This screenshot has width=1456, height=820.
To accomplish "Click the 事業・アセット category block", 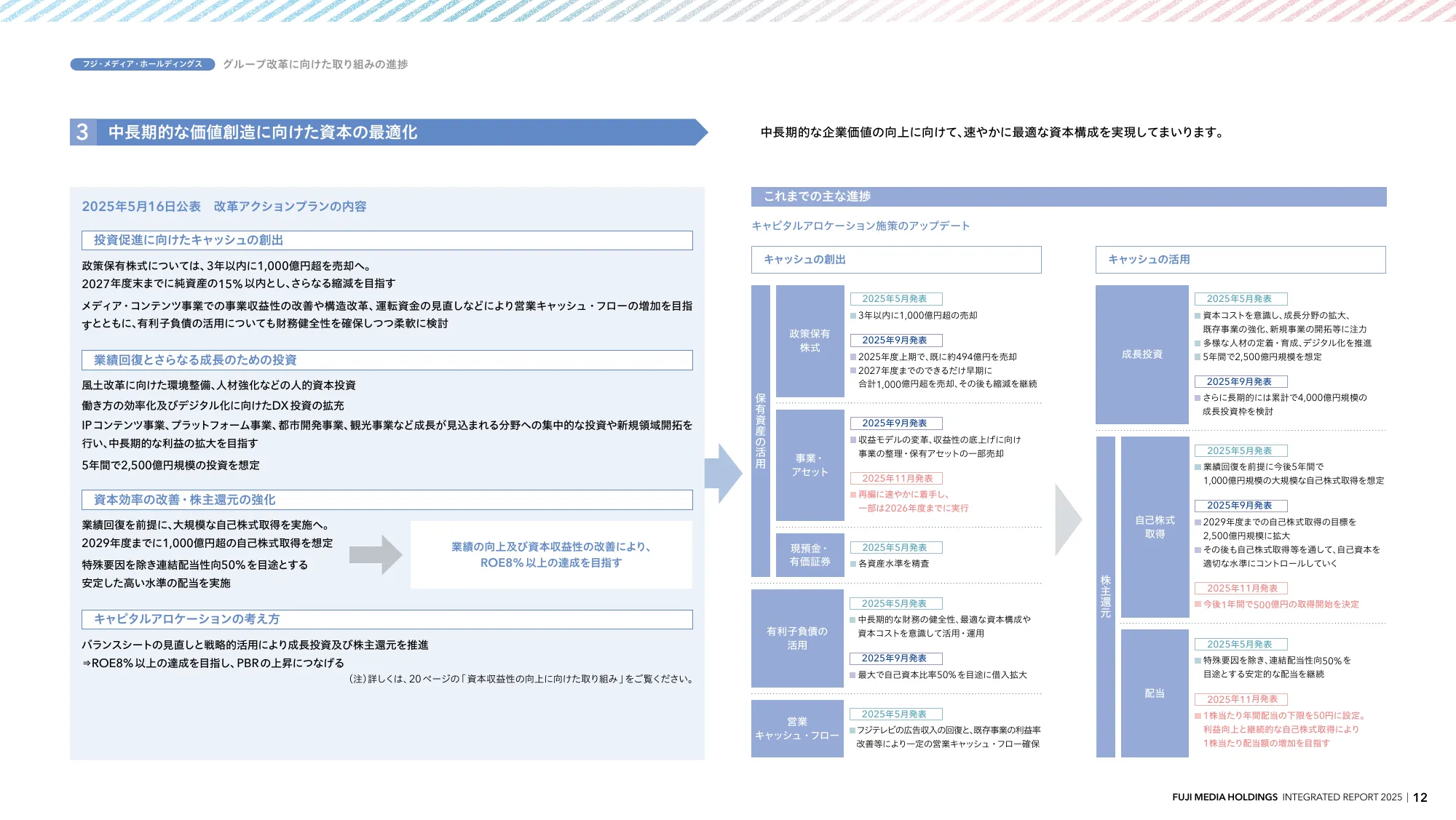I will (x=810, y=465).
